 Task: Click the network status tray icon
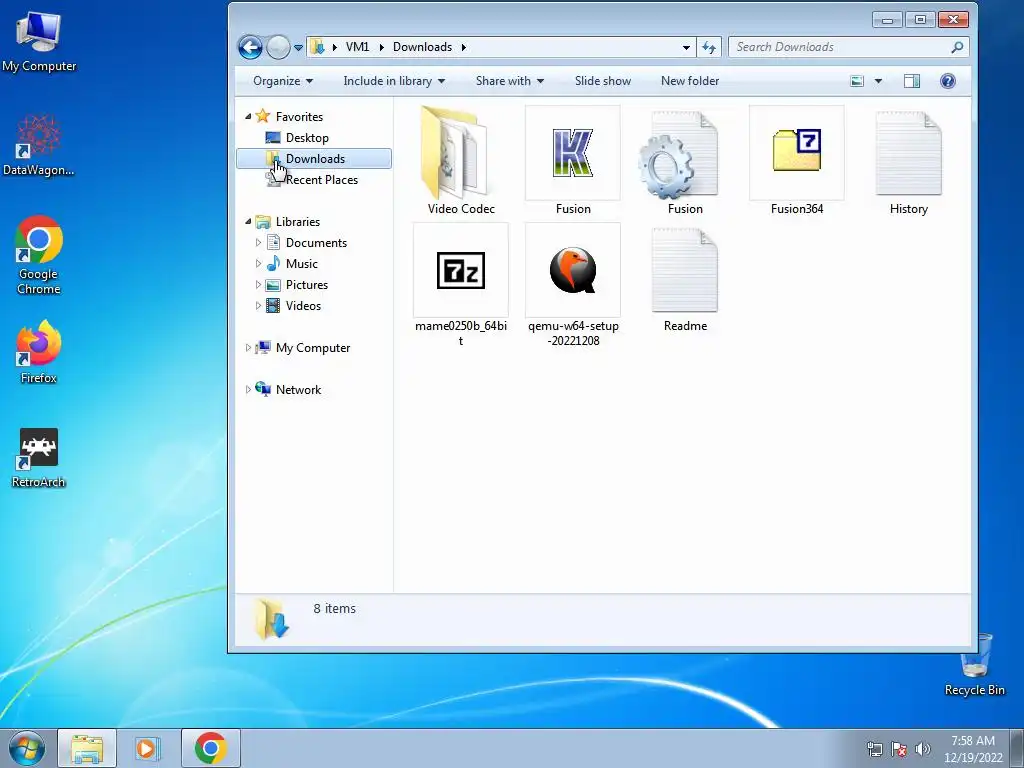(x=874, y=748)
